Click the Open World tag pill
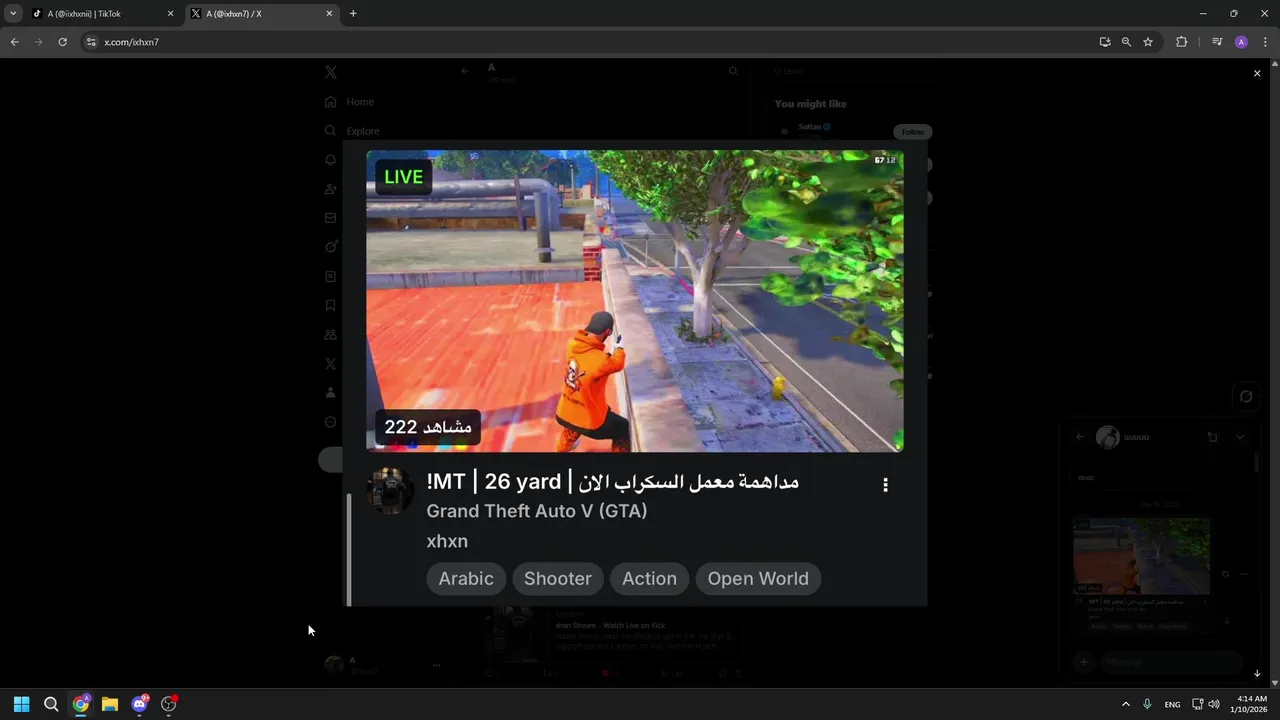Viewport: 1280px width, 720px height. click(x=758, y=579)
